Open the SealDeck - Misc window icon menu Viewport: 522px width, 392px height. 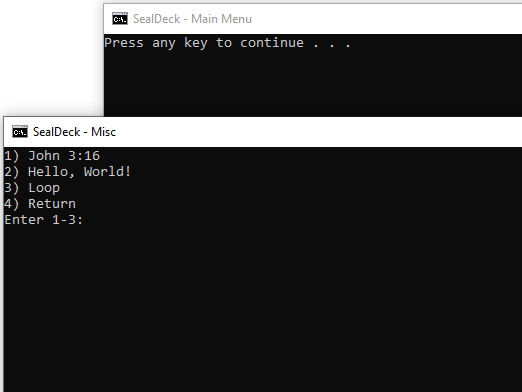click(20, 132)
